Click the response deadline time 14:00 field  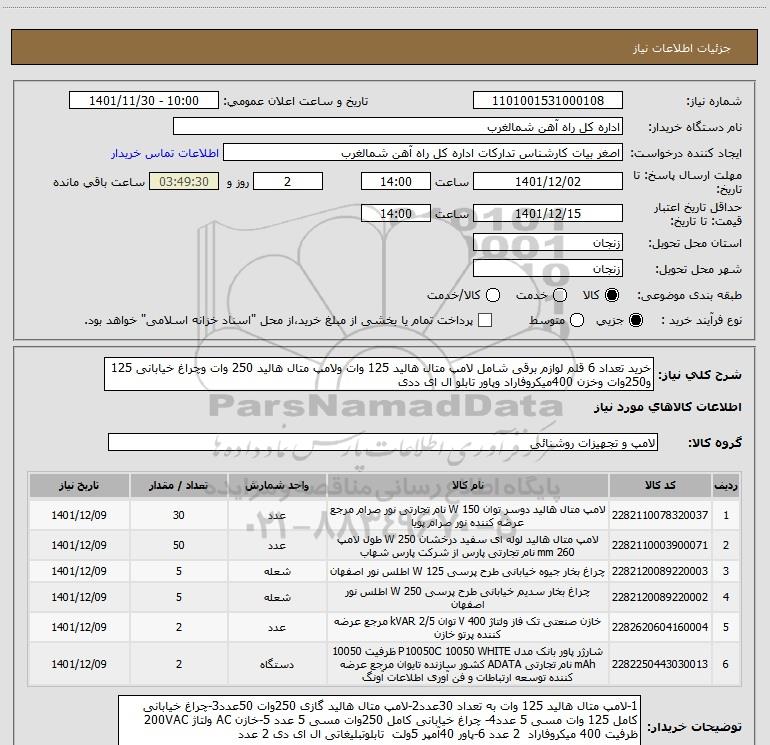pyautogui.click(x=396, y=181)
